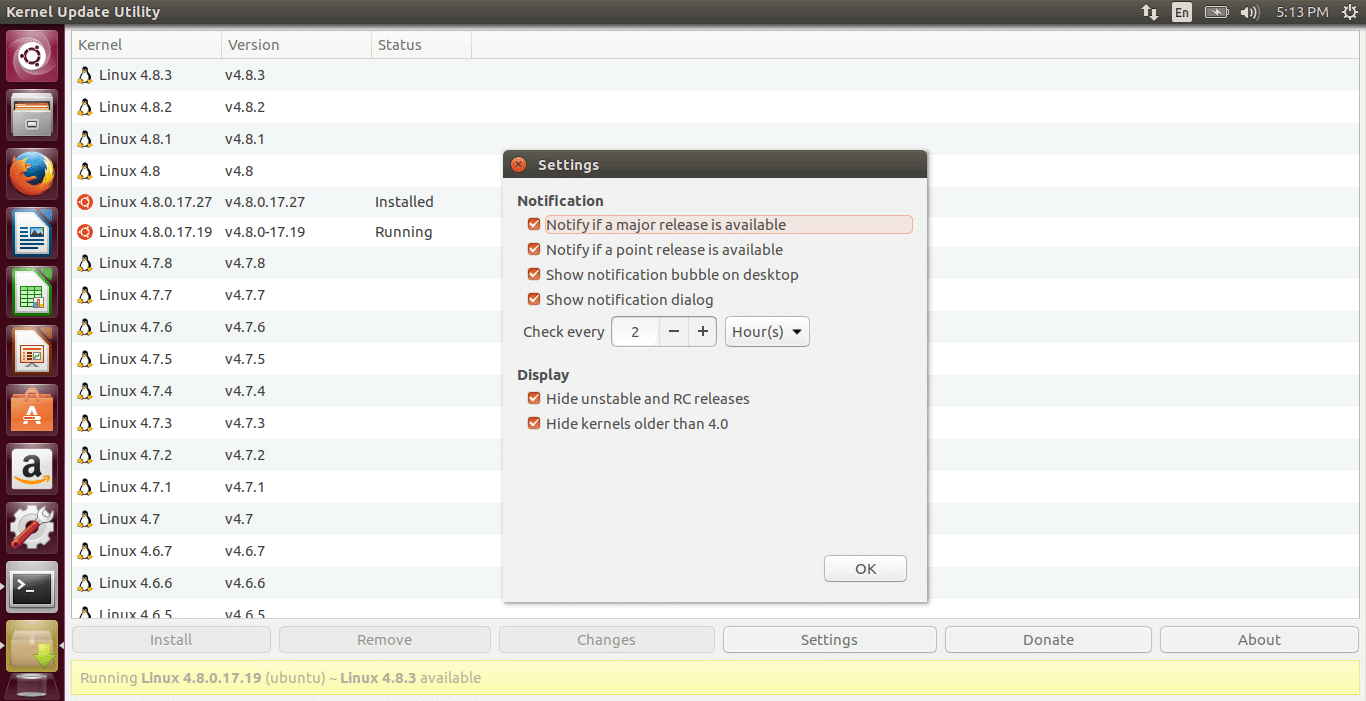The width and height of the screenshot is (1366, 701).
Task: Open the En keyboard layout menu
Action: [x=1182, y=12]
